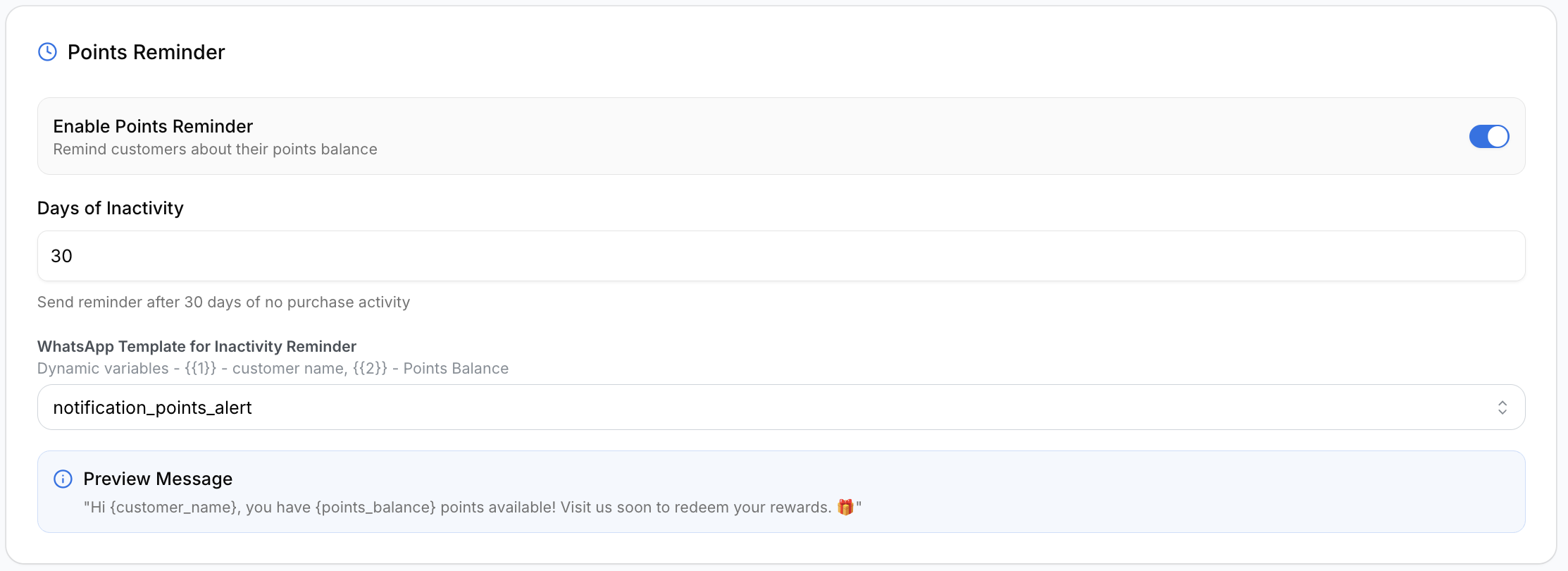Click 'Remind customers about their points balance' description

[215, 149]
